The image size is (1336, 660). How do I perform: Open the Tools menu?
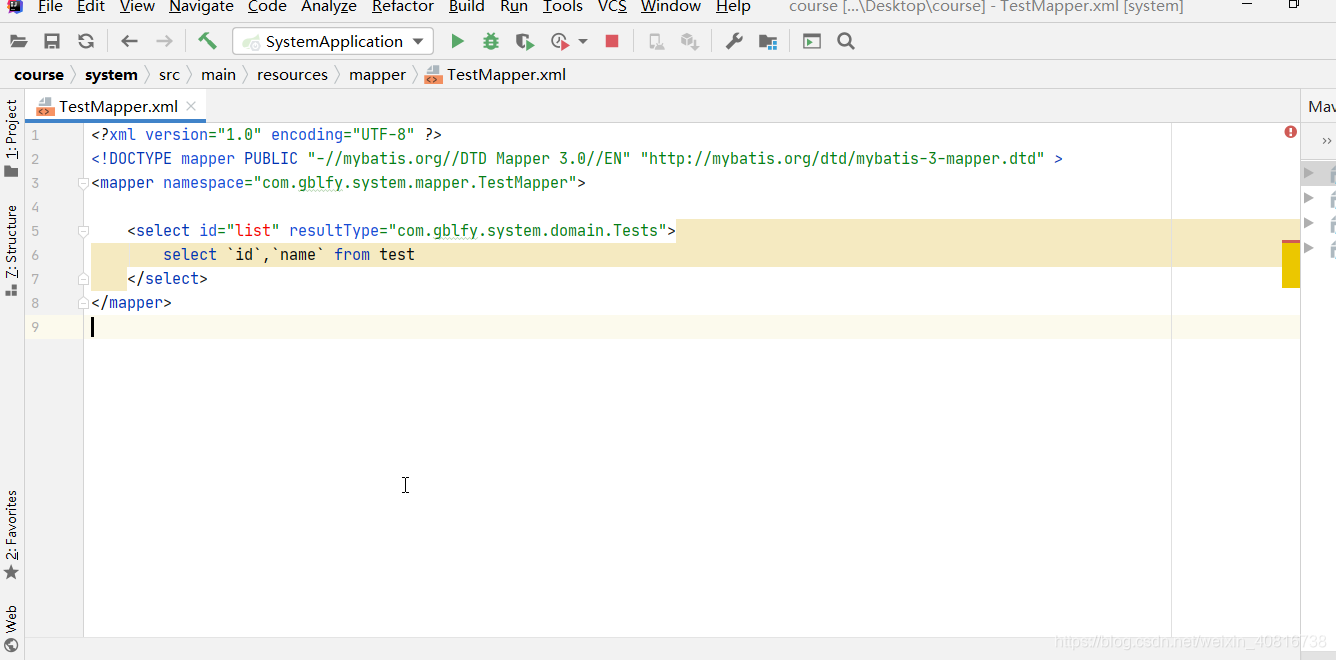(x=563, y=7)
